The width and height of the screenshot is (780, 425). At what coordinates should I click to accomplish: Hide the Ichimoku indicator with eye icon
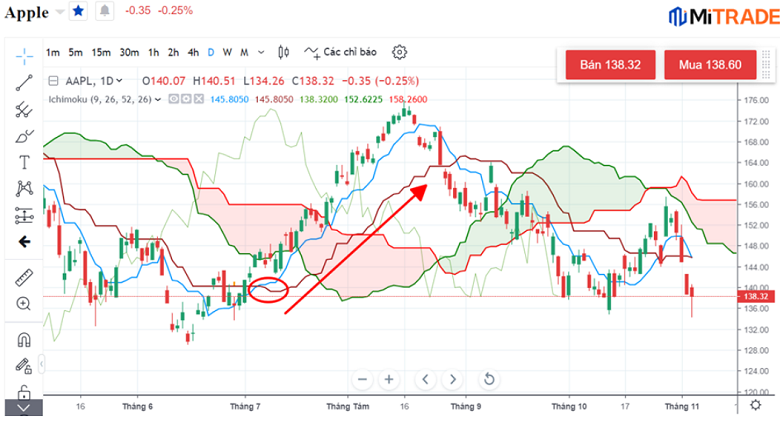pyautogui.click(x=173, y=99)
